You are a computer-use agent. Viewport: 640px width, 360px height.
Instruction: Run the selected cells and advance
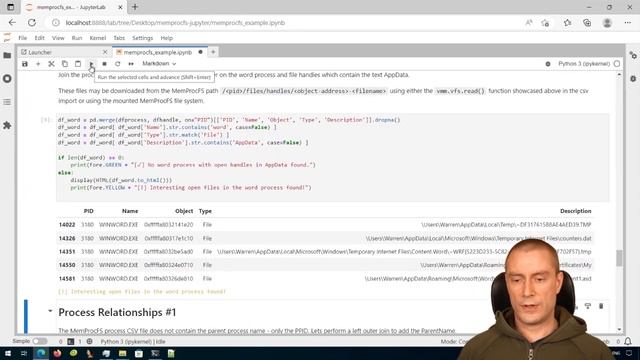click(x=91, y=64)
